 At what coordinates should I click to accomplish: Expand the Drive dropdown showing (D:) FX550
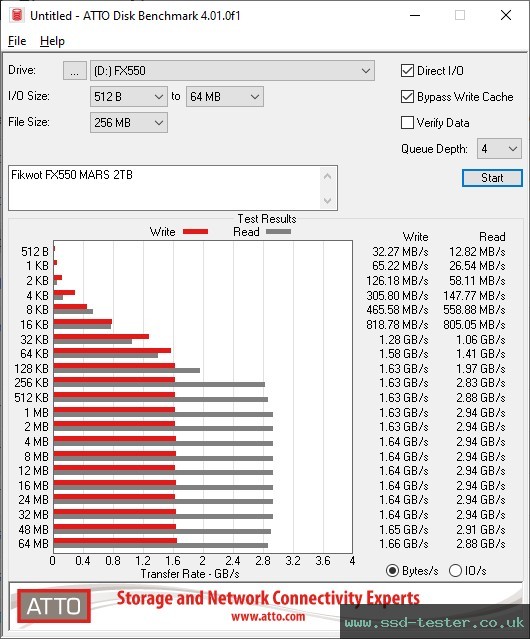click(x=232, y=71)
